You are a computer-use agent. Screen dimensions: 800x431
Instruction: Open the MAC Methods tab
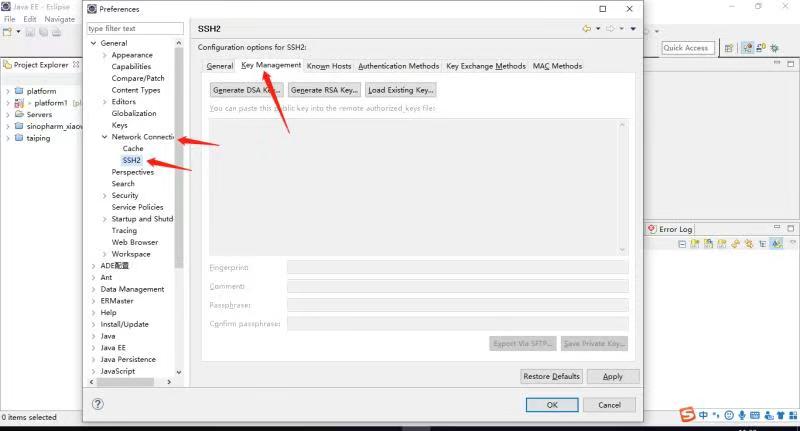pyautogui.click(x=557, y=66)
